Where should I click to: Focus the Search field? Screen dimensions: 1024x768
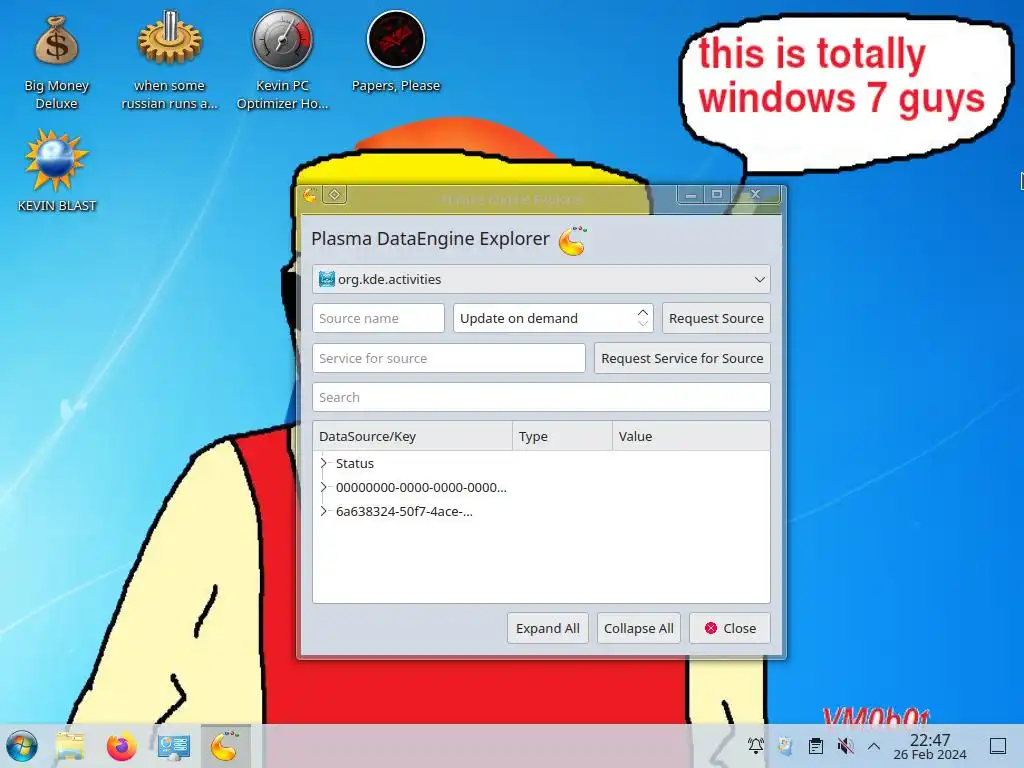[541, 397]
